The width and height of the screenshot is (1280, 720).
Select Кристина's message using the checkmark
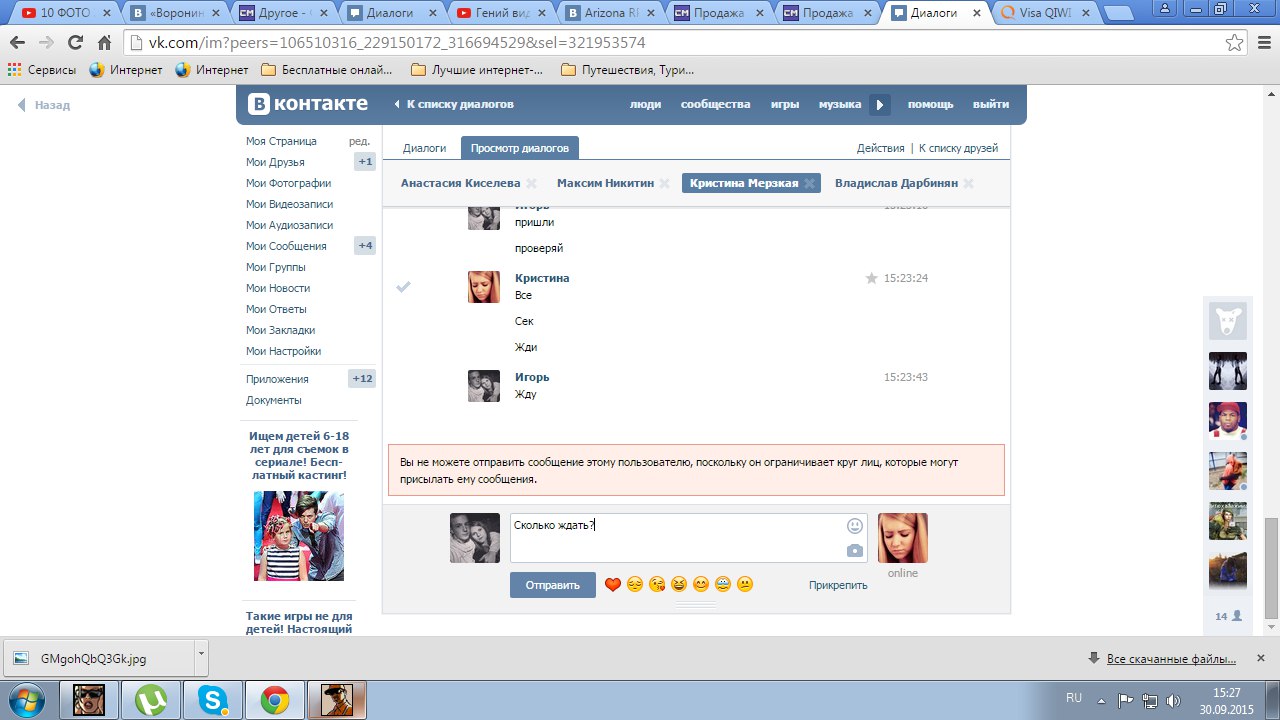[403, 287]
